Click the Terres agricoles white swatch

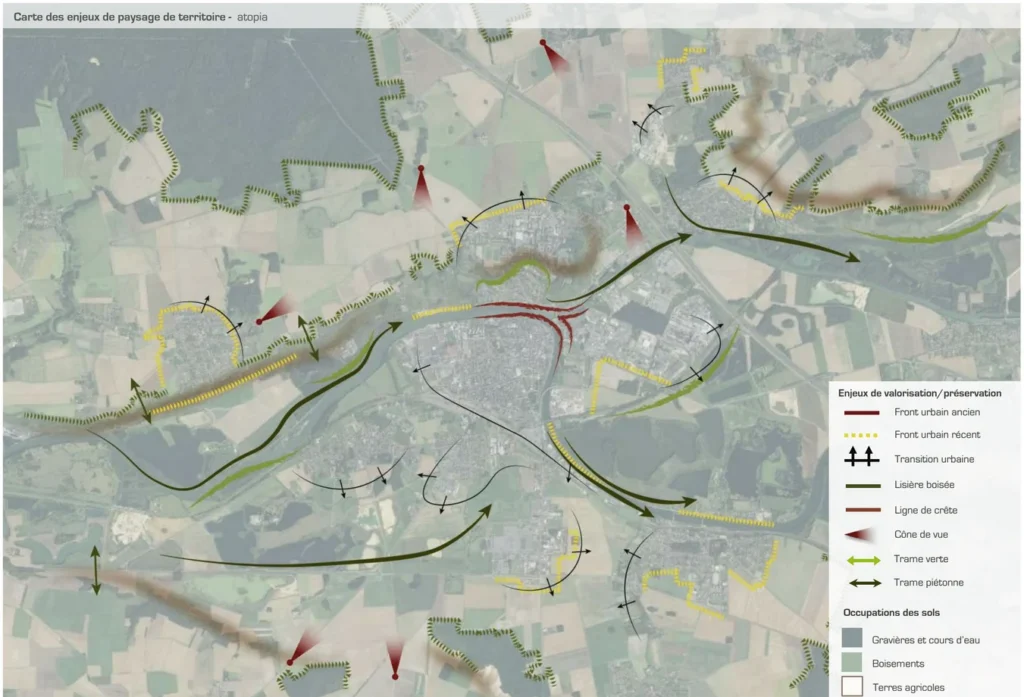852,687
